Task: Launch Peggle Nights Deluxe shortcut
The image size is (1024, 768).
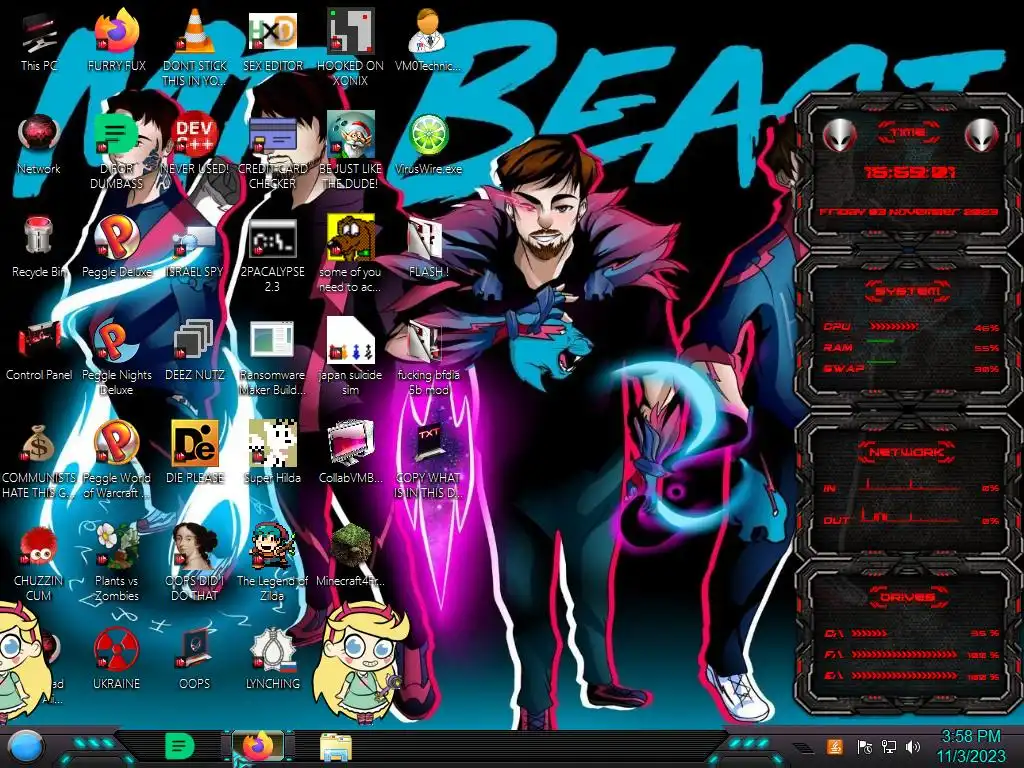Action: tap(117, 358)
